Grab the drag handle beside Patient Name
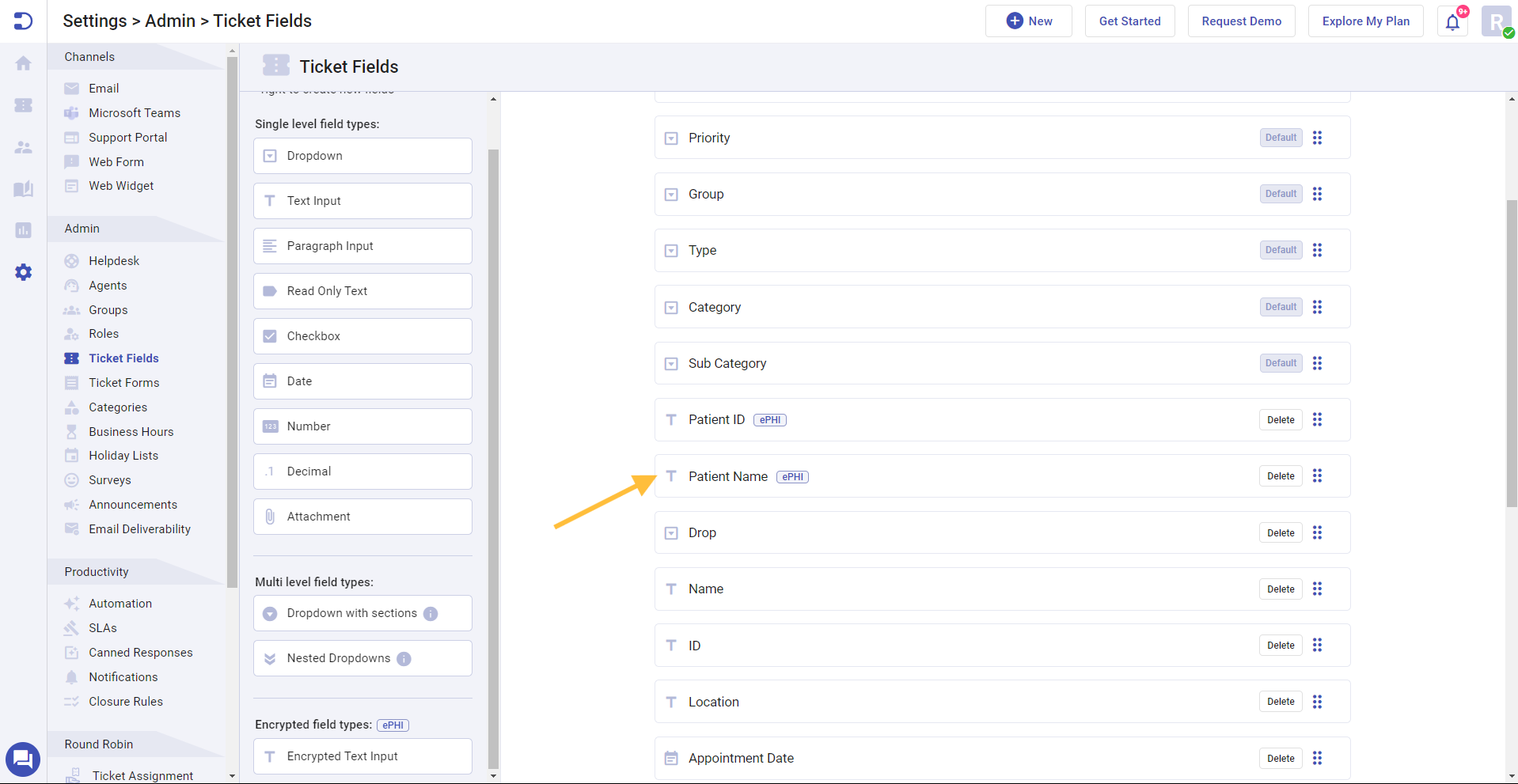 1318,475
